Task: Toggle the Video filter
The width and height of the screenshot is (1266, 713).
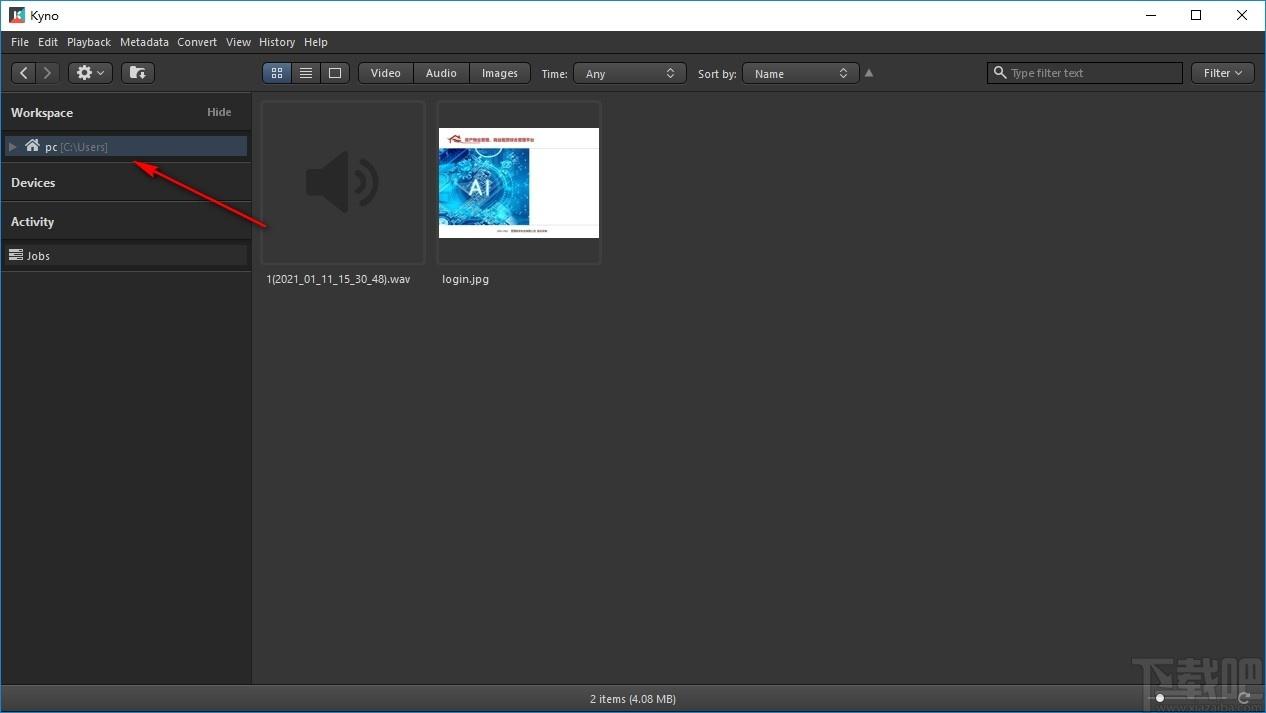Action: coord(385,73)
